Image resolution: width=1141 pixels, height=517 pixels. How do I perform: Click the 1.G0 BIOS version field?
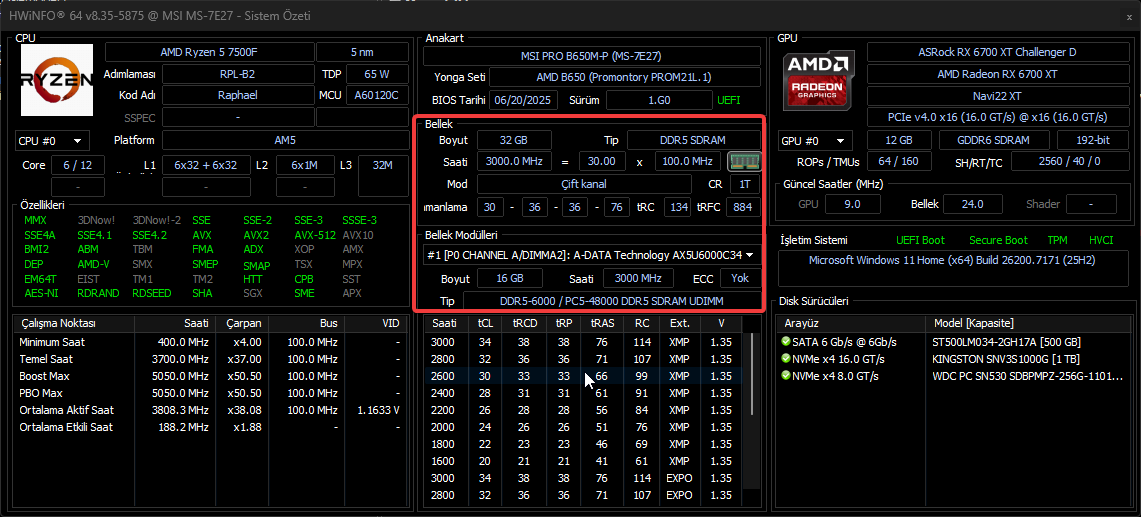659,100
